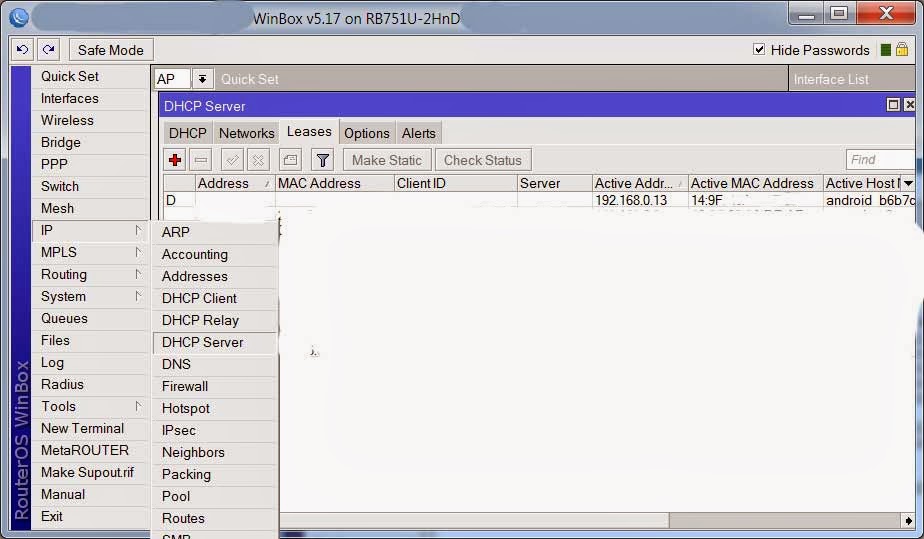Maximize the DHCP Server subwindow
The width and height of the screenshot is (924, 539).
pyautogui.click(x=893, y=105)
